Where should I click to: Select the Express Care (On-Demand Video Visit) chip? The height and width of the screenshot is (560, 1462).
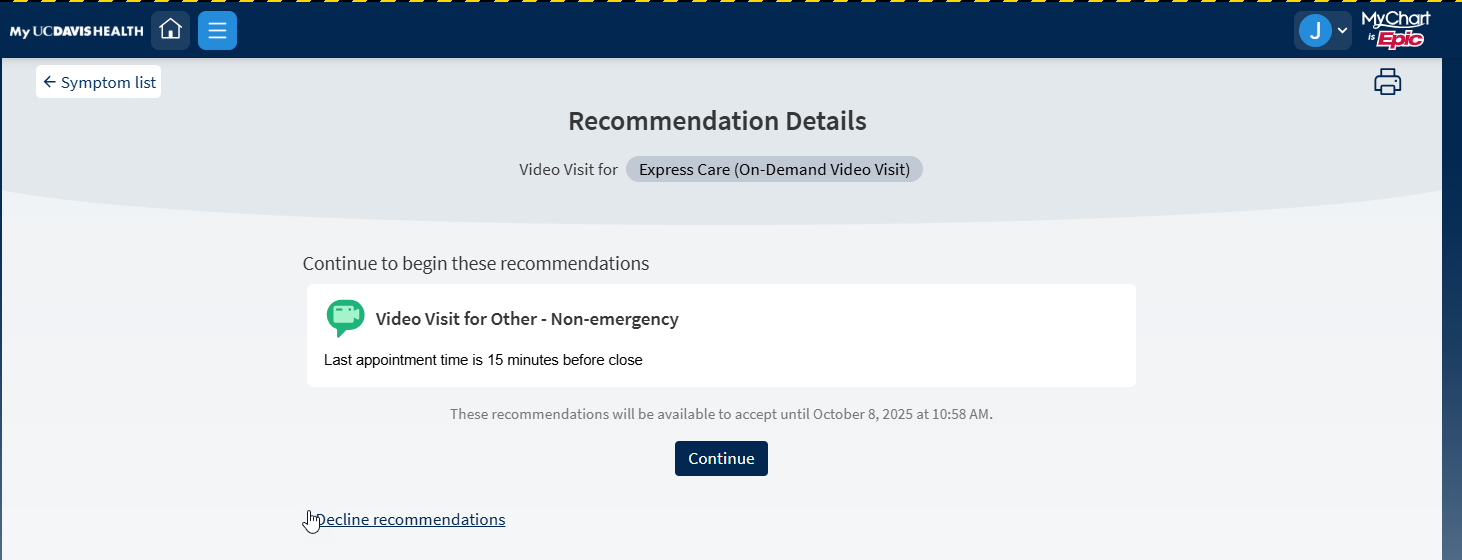point(774,170)
